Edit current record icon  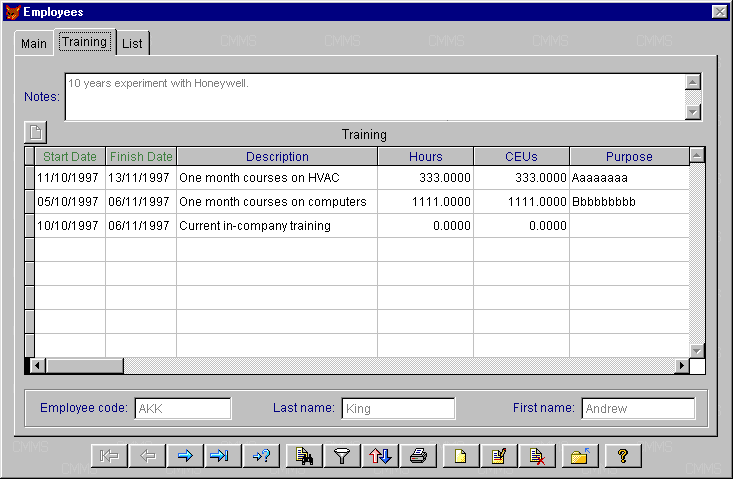[498, 456]
